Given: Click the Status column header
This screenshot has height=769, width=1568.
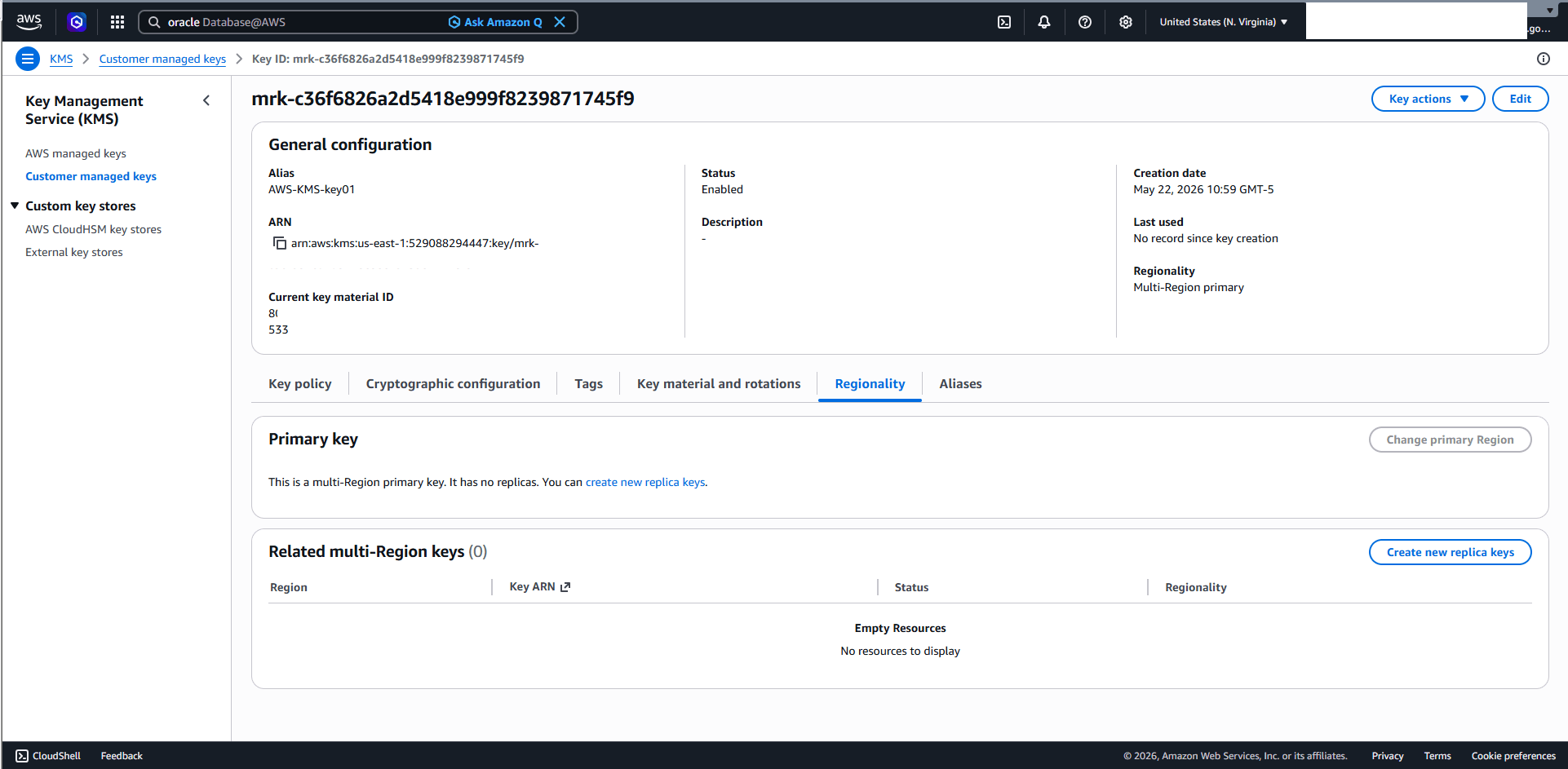Looking at the screenshot, I should click(x=911, y=587).
